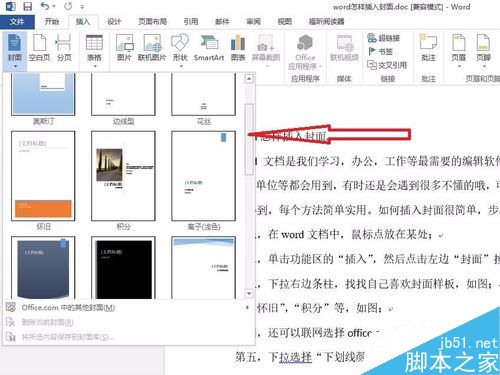Insert a 空白页 blank page
500x375 pixels.
point(39,48)
